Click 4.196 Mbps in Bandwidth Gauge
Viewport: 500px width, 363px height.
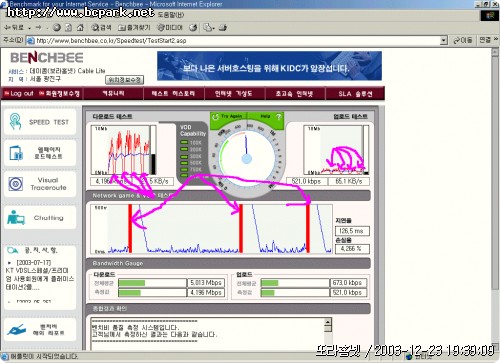point(206,293)
